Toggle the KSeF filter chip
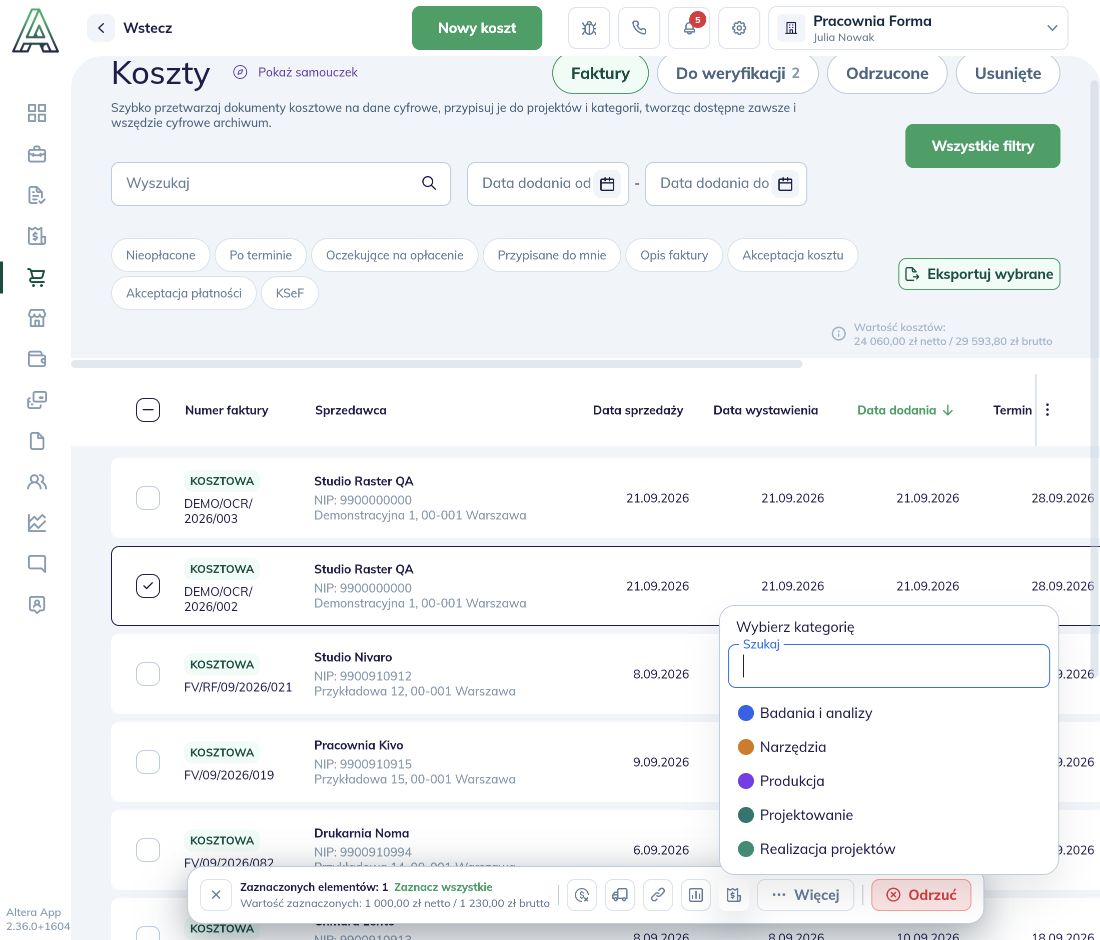1100x940 pixels. point(290,293)
